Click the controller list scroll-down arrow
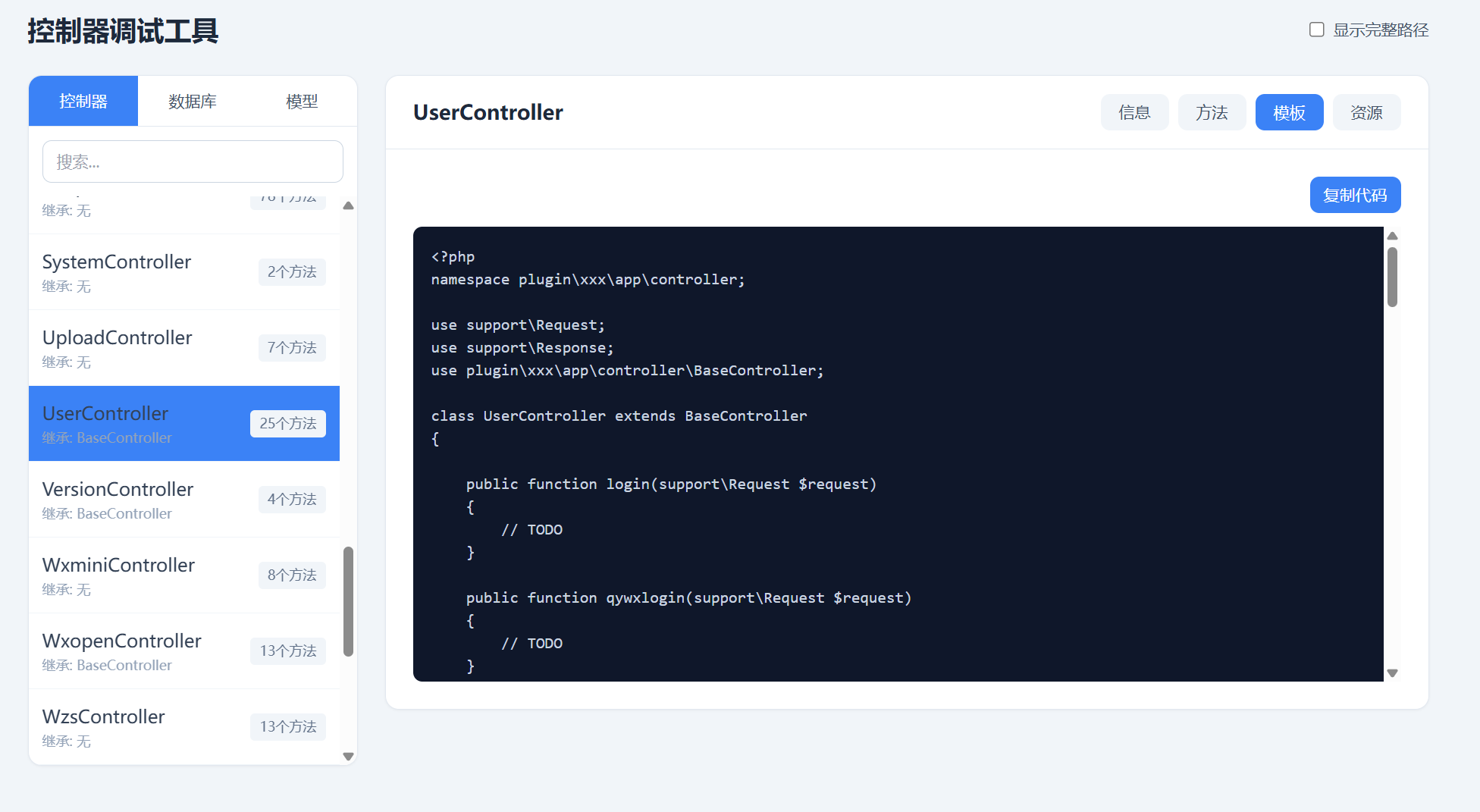1480x812 pixels. click(348, 756)
